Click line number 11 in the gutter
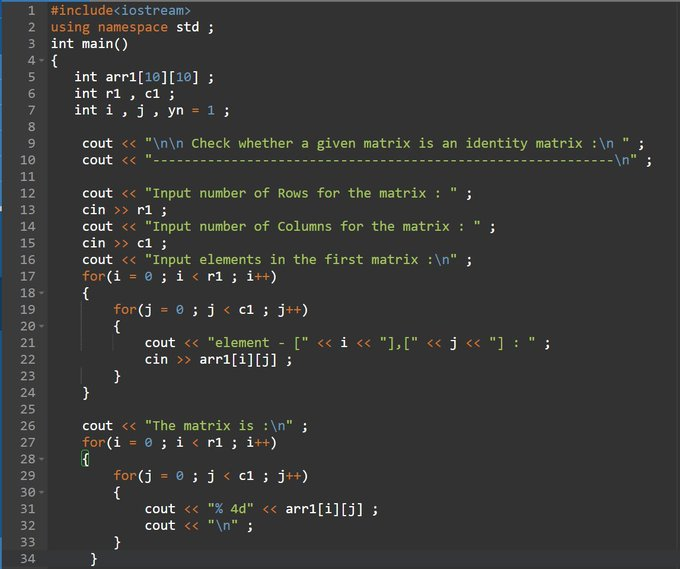 click(28, 177)
